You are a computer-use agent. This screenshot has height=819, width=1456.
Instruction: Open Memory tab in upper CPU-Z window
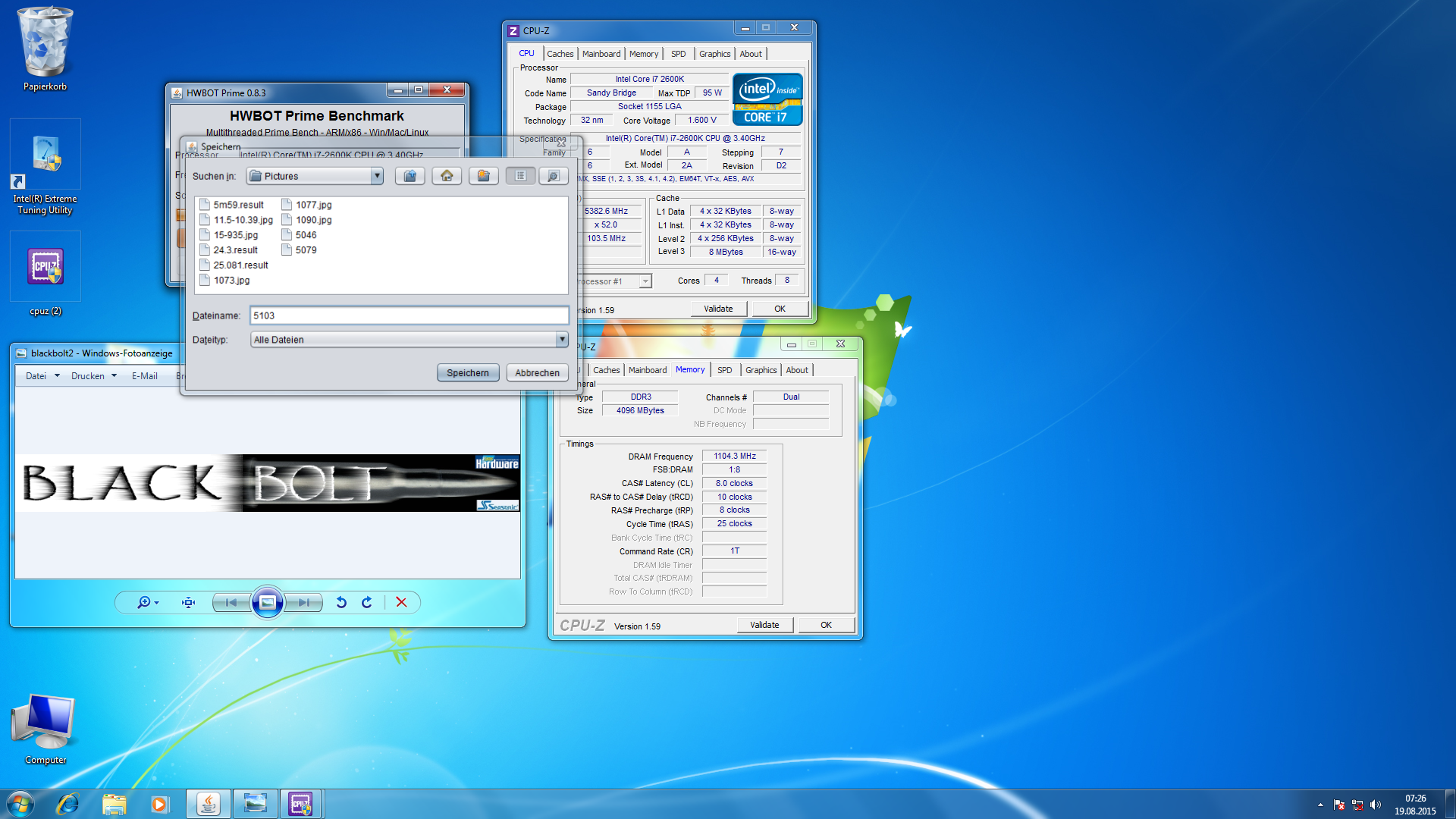click(644, 54)
